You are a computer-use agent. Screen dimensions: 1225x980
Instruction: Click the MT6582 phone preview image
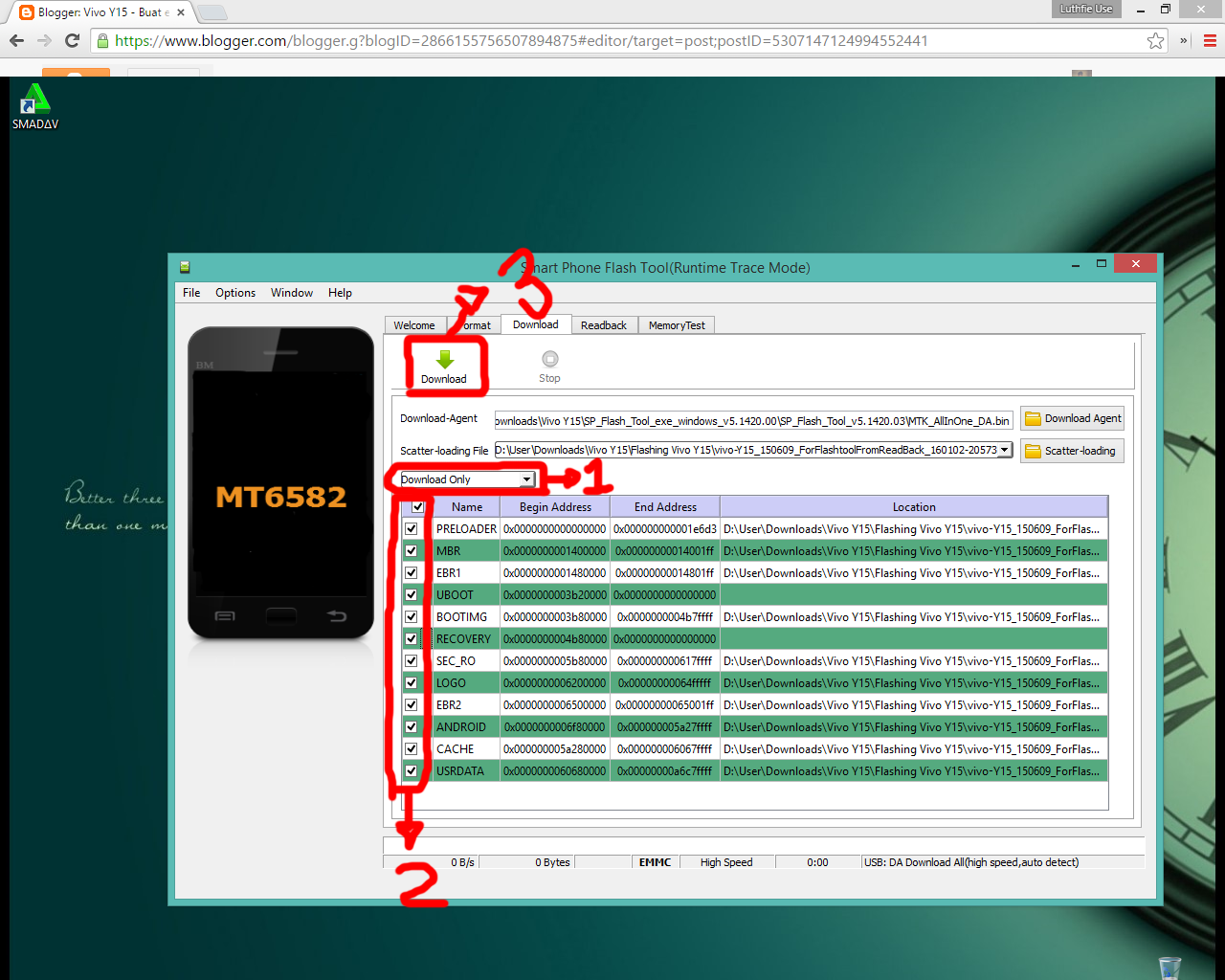280,482
